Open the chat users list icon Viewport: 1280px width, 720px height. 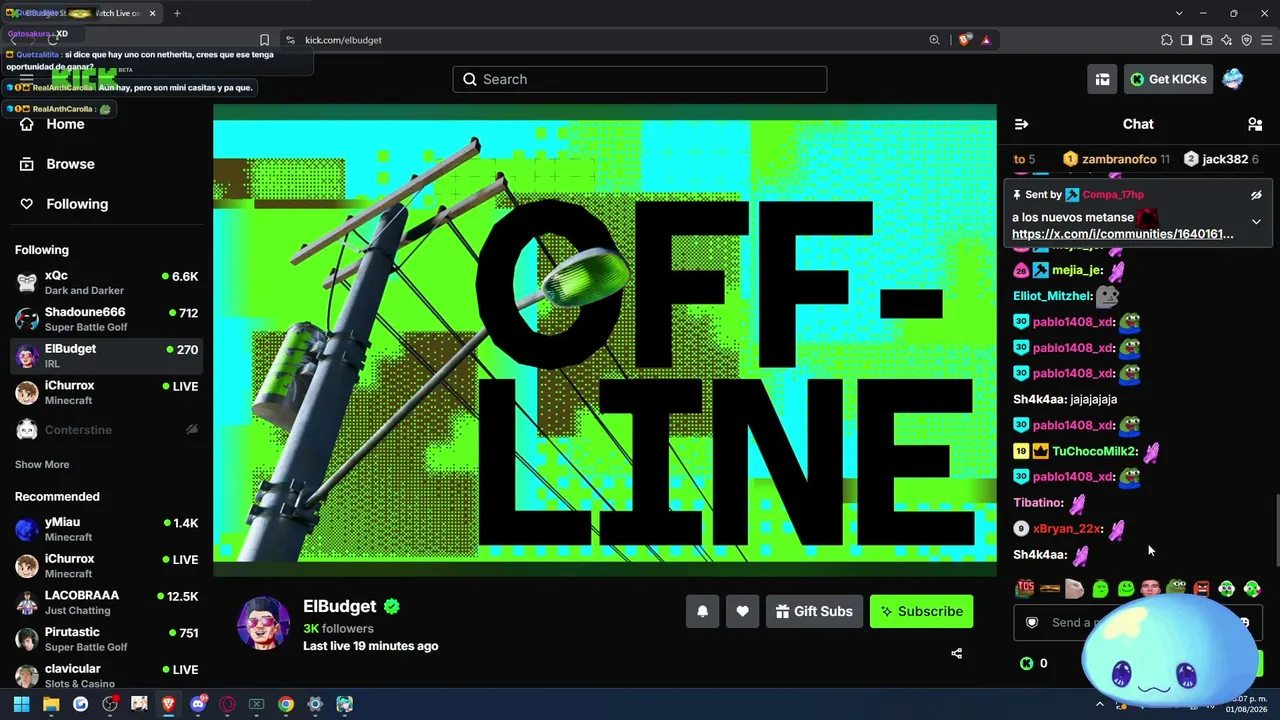1255,124
